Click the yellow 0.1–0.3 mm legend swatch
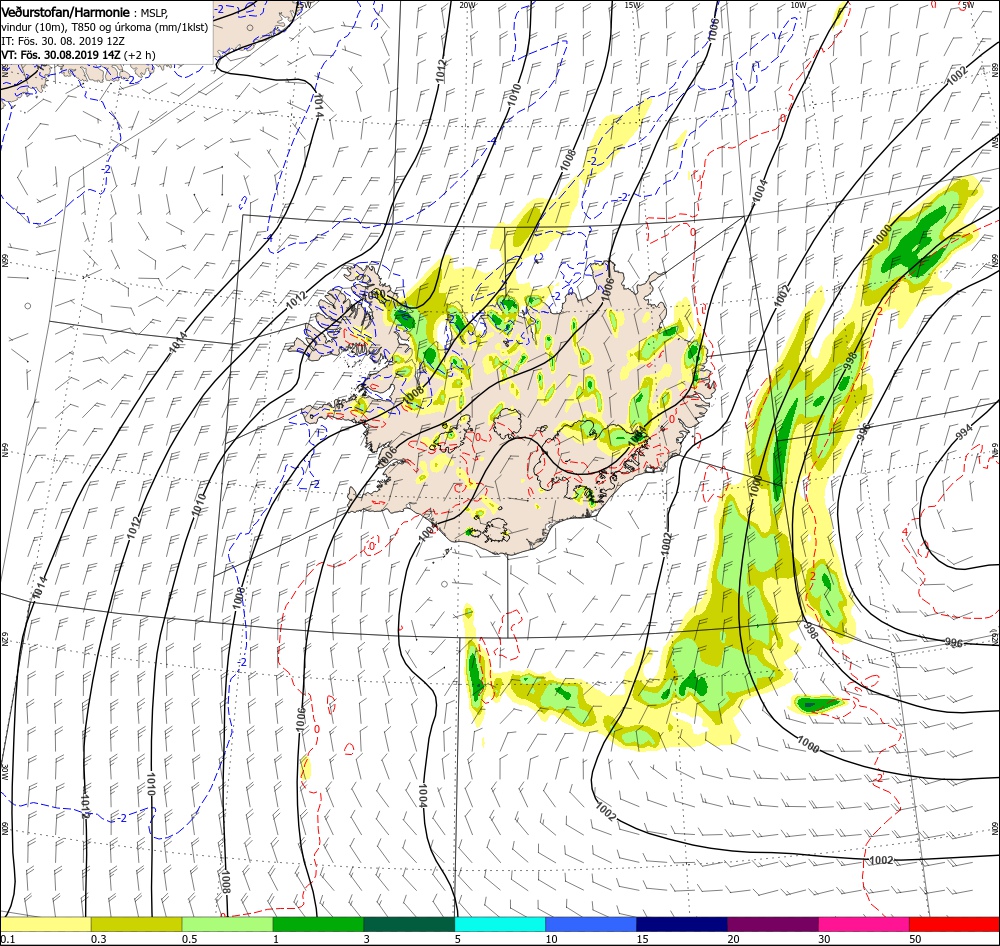This screenshot has width=1000, height=946. [46, 924]
